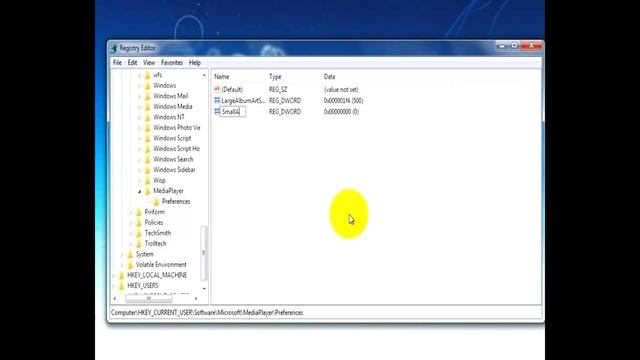
Task: Click the DWORD icon beside the SmallA entry
Action: [217, 111]
